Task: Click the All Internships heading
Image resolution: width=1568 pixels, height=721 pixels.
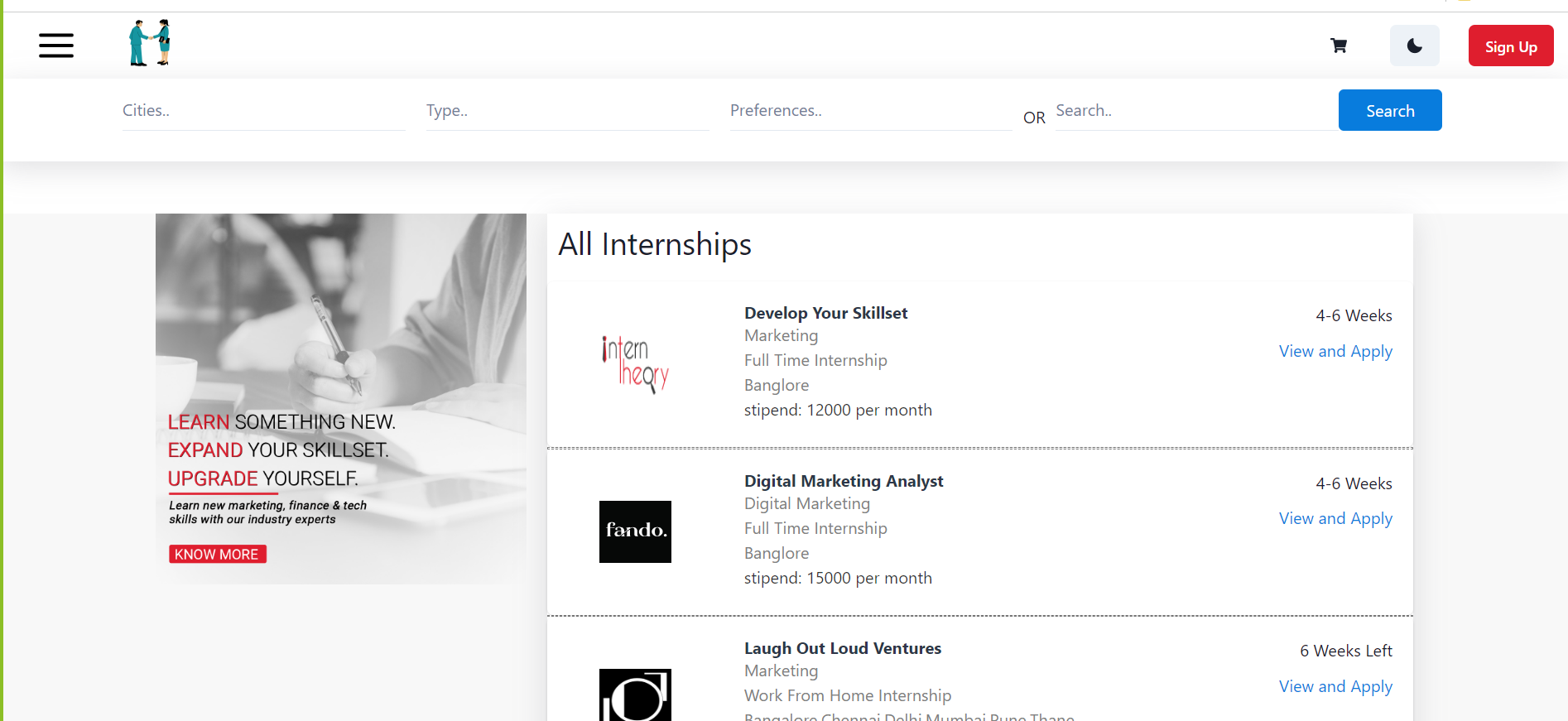Action: (655, 244)
